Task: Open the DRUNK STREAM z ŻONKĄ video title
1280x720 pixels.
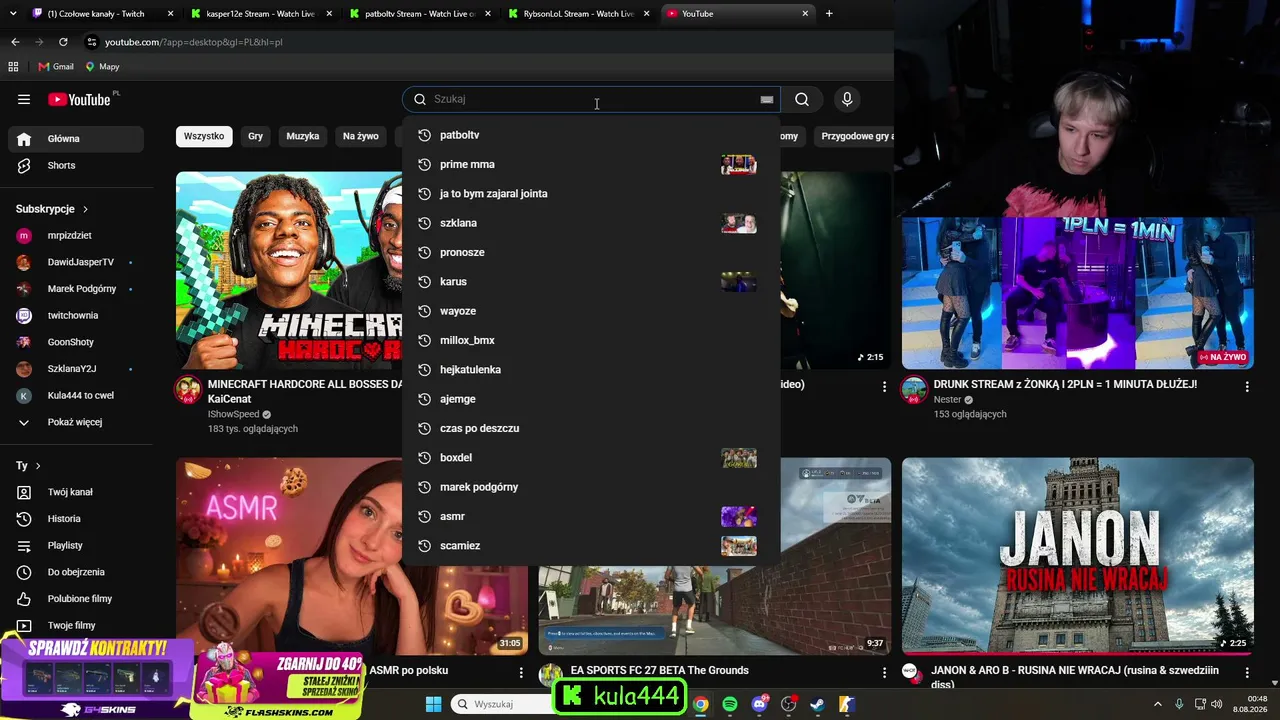Action: pyautogui.click(x=1065, y=384)
